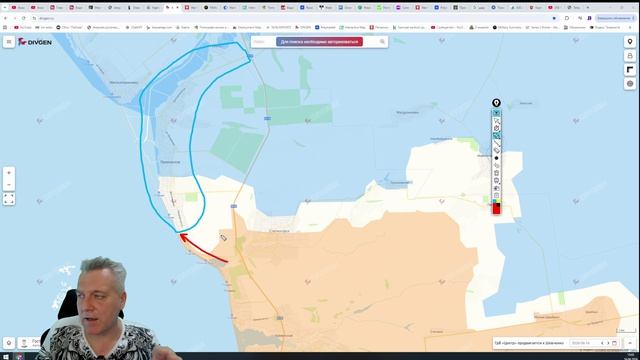The image size is (640, 360).
Task: Open the YouTube bookmark
Action: tap(23, 27)
